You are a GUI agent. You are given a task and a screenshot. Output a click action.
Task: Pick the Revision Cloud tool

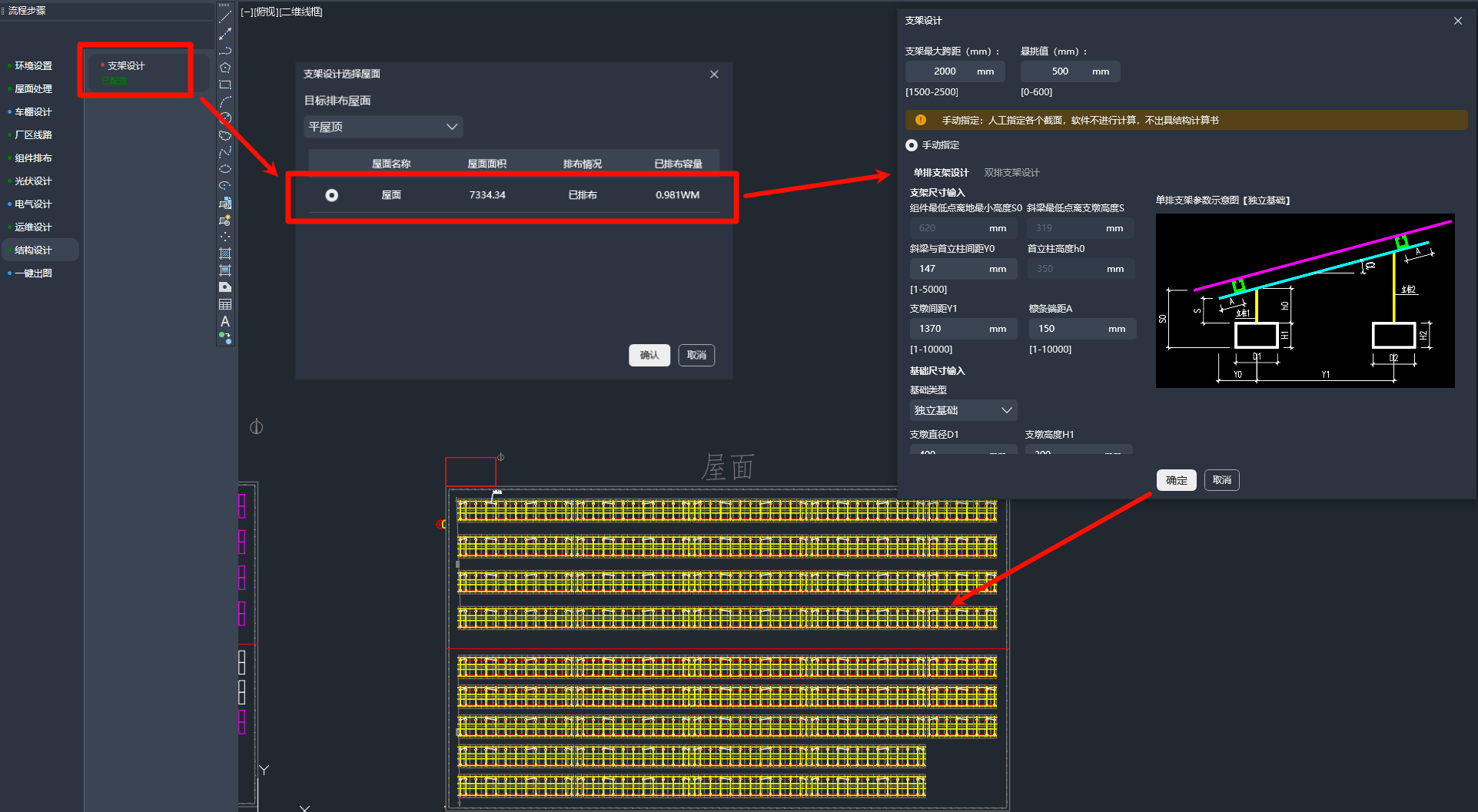click(225, 135)
